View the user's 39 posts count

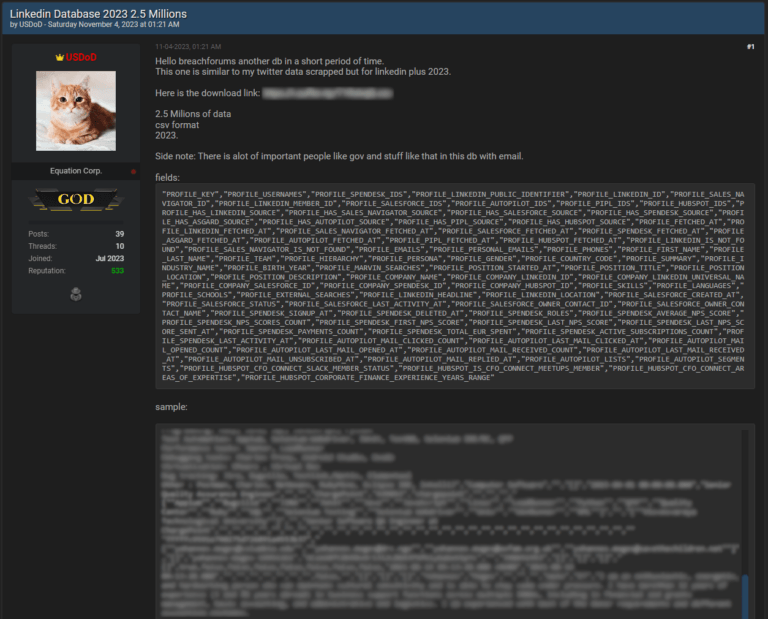(x=120, y=234)
